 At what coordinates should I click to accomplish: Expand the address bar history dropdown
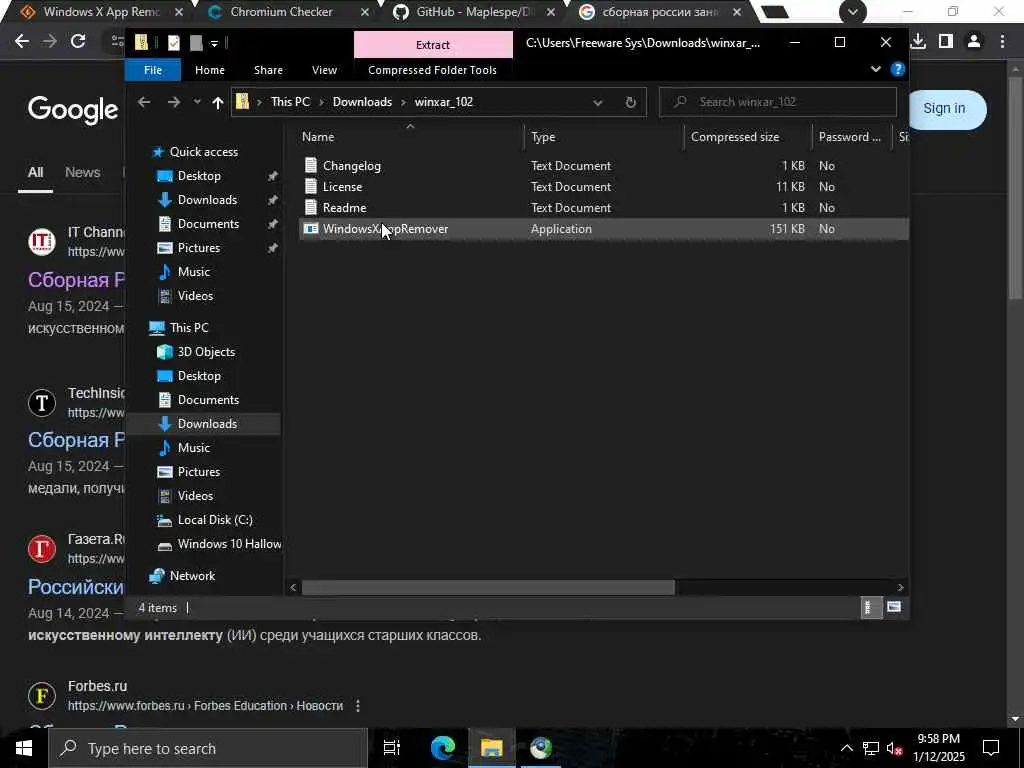coord(597,103)
